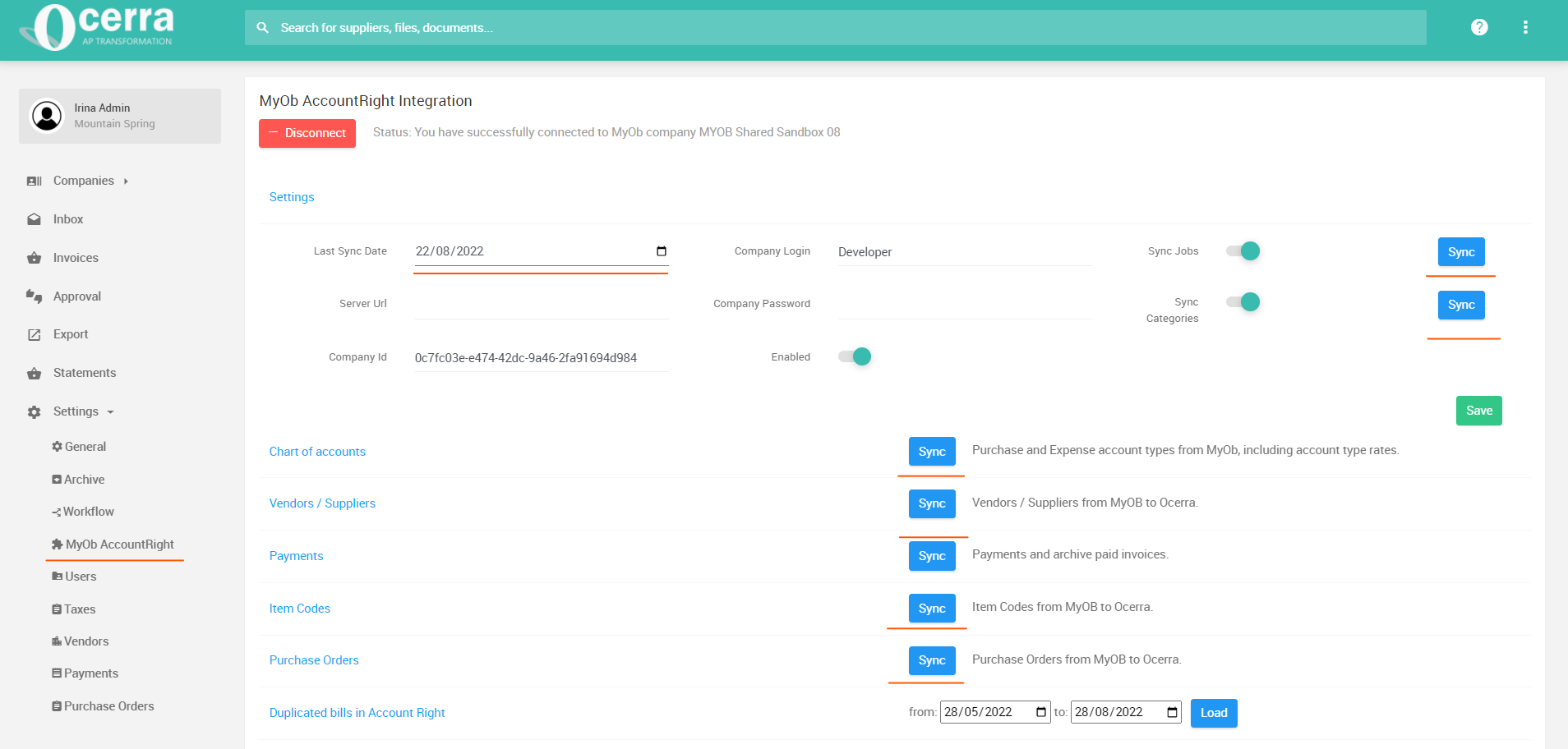Open the Vendors / Suppliers link
Viewport: 1568px width, 749px height.
tap(322, 503)
